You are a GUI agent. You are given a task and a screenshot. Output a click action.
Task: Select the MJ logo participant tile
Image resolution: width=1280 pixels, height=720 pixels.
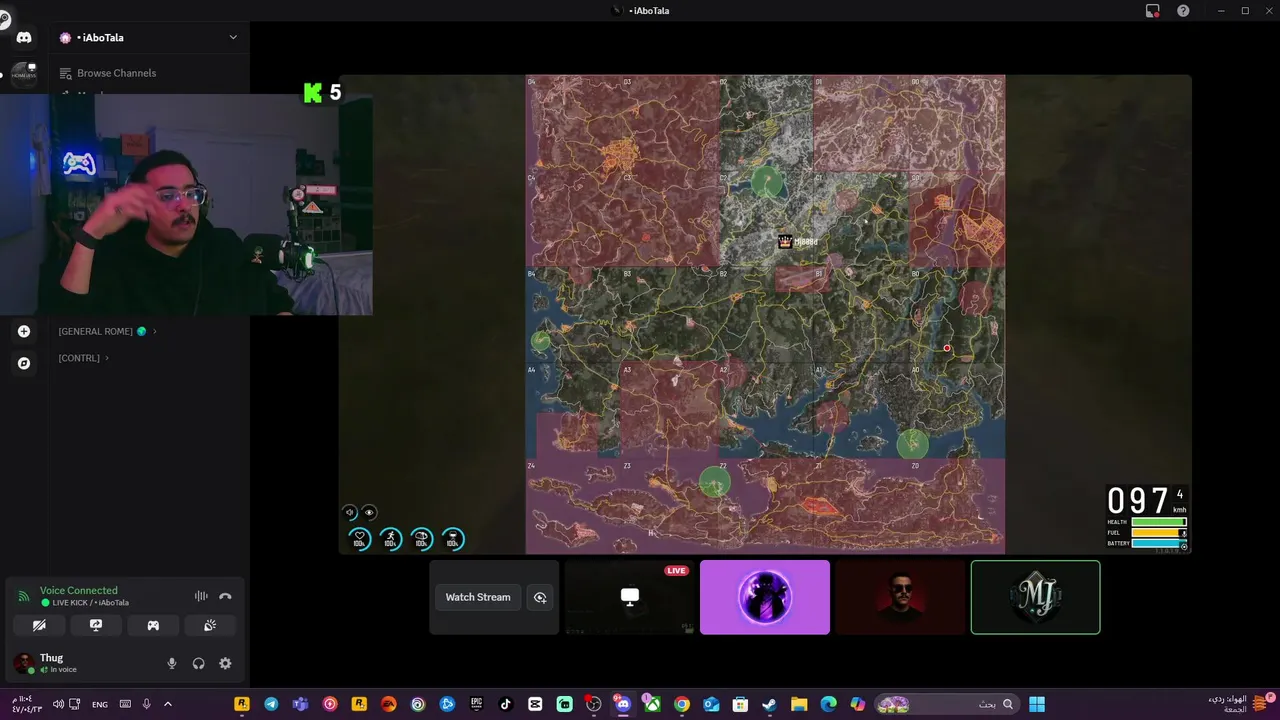pos(1035,597)
